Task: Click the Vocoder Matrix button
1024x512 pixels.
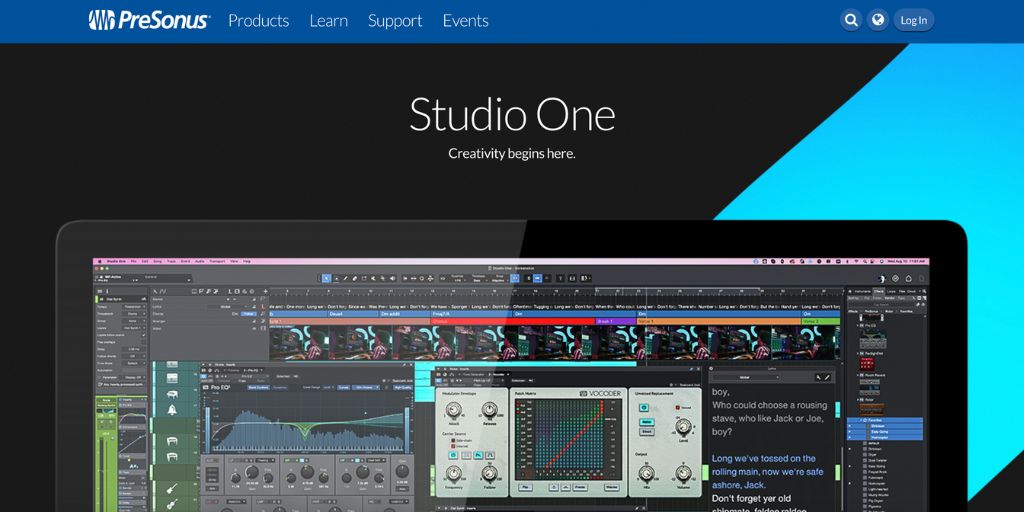Action: (x=612, y=487)
